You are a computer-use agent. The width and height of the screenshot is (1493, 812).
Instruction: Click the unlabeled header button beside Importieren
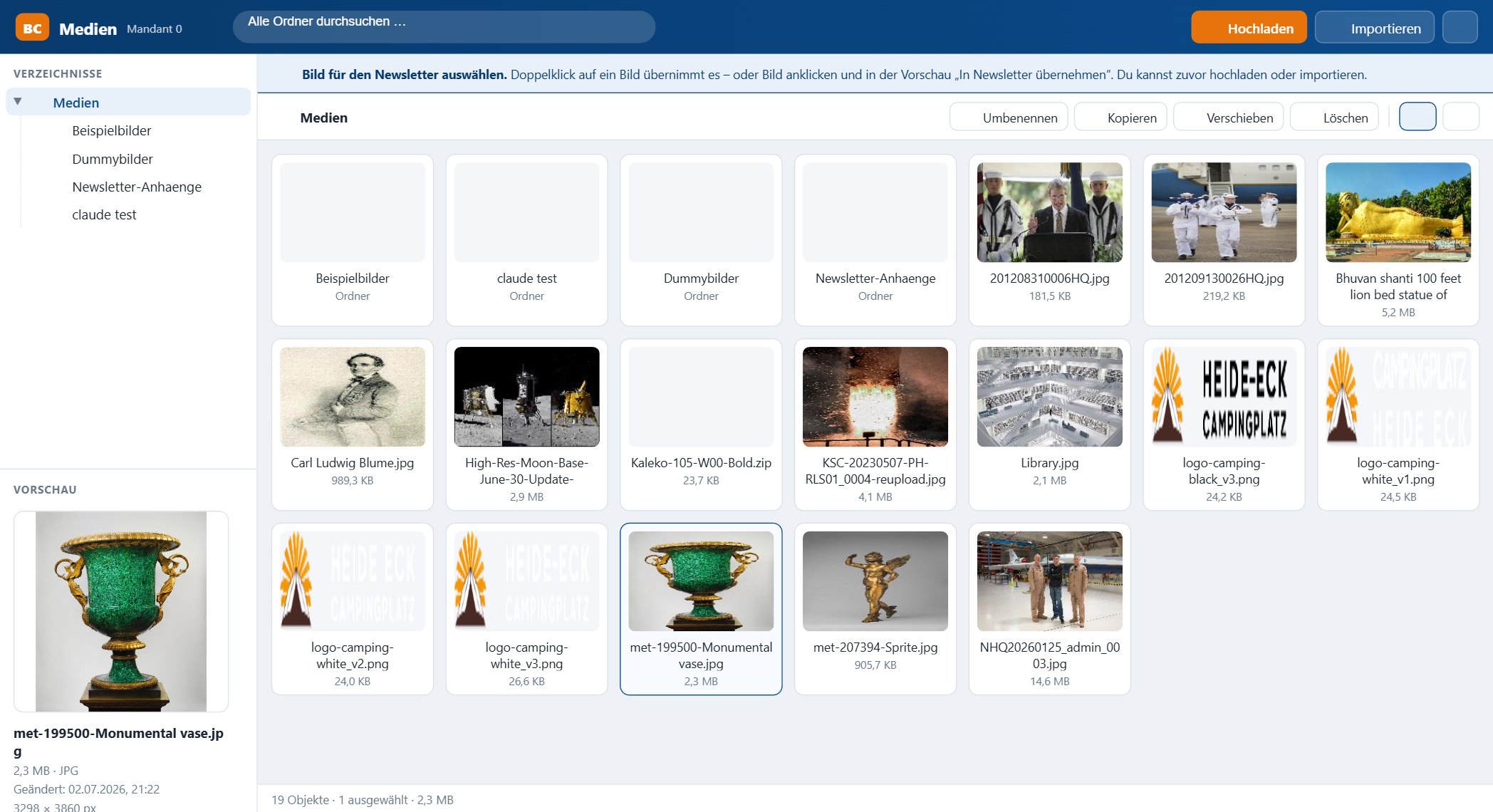coord(1460,28)
